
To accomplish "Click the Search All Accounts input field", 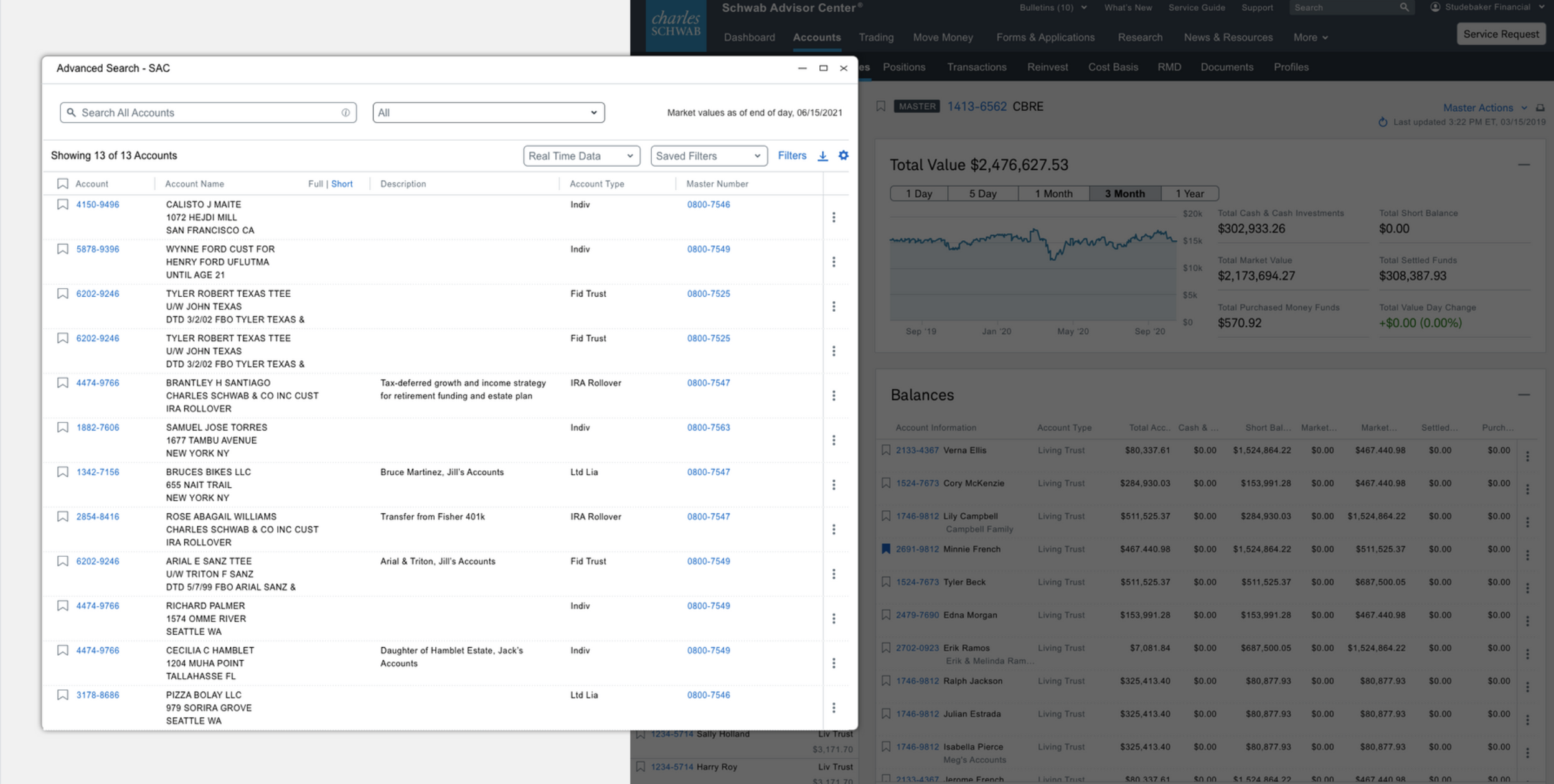I will coord(209,113).
